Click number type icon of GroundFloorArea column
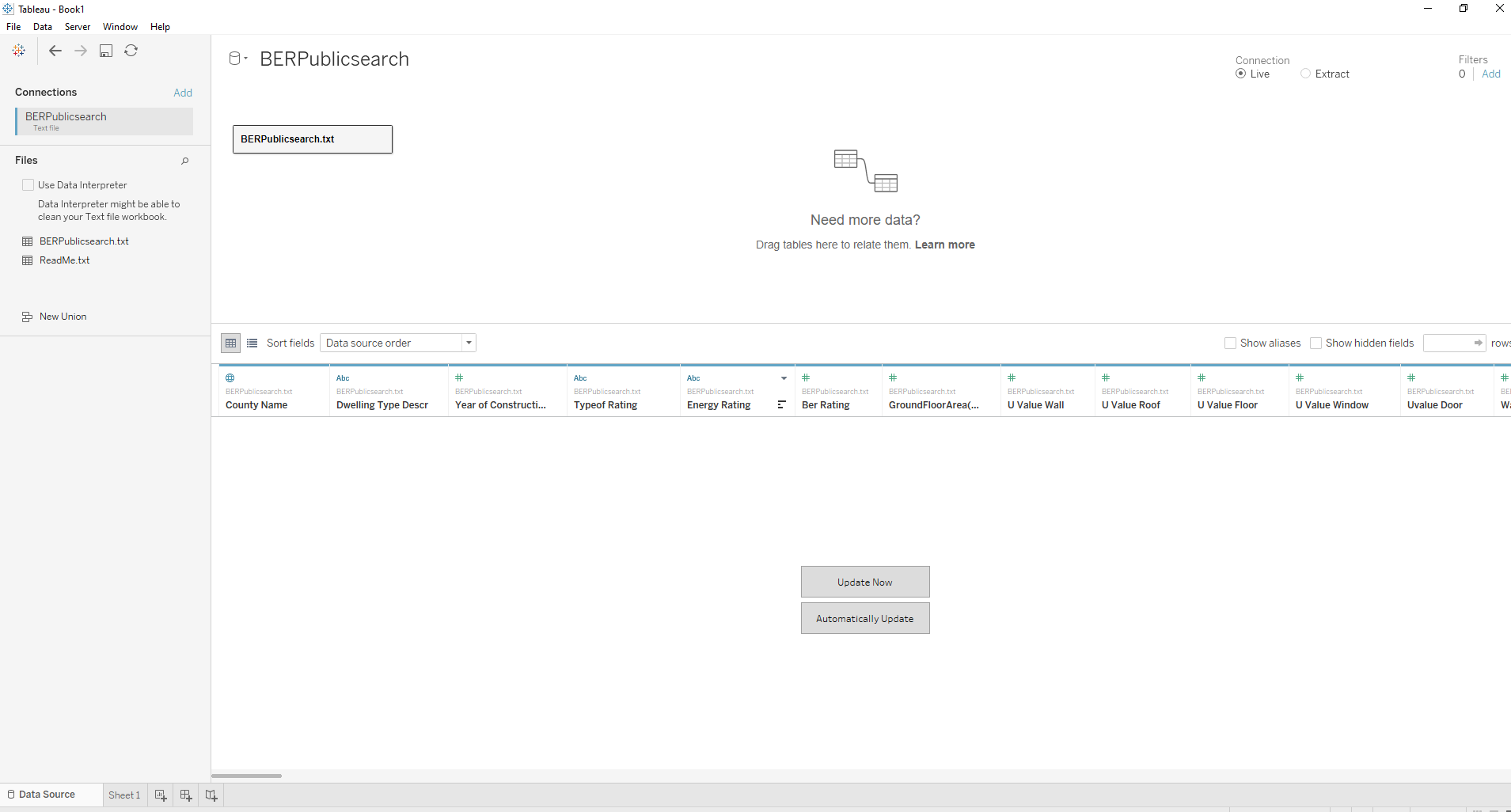This screenshot has height=812, width=1511. [x=893, y=378]
